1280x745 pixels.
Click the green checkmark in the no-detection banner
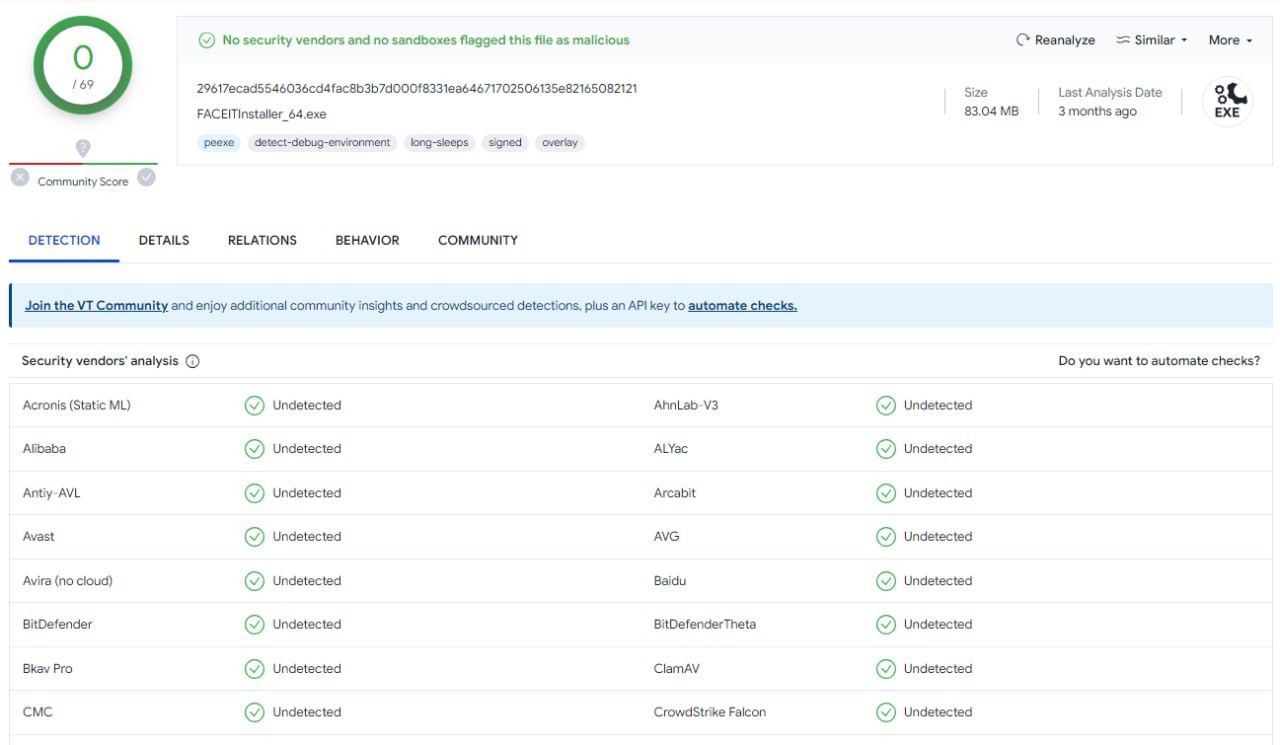207,40
